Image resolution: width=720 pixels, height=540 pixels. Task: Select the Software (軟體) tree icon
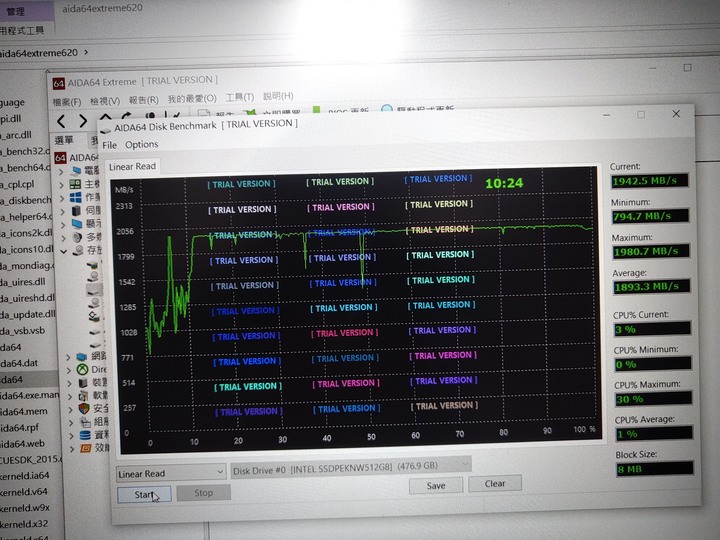point(84,395)
